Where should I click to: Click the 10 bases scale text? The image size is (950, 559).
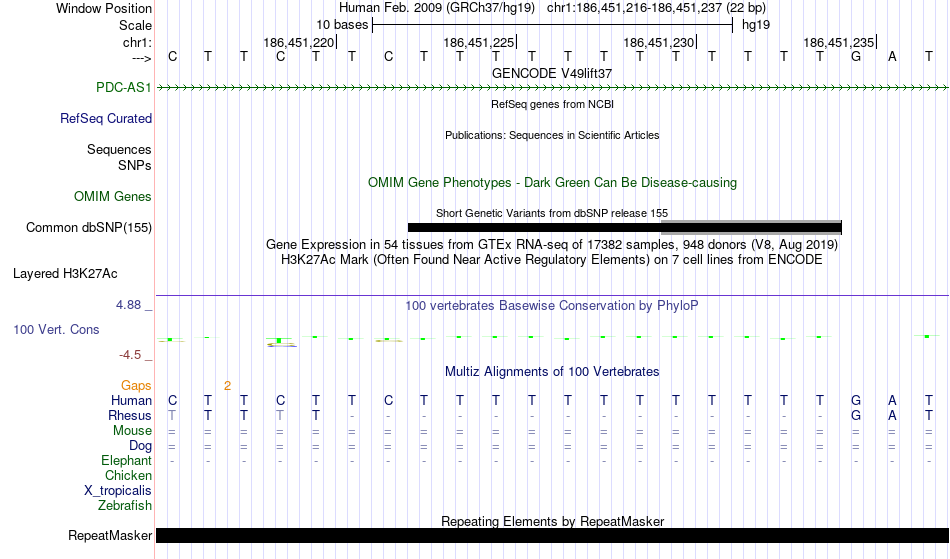(x=342, y=25)
